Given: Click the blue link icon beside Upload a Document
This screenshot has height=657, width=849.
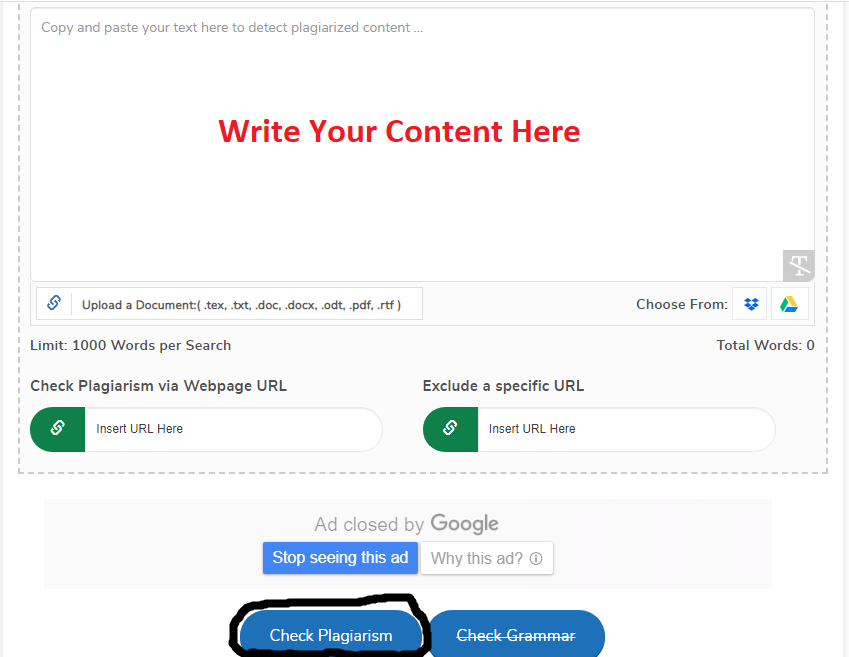Looking at the screenshot, I should 54,304.
